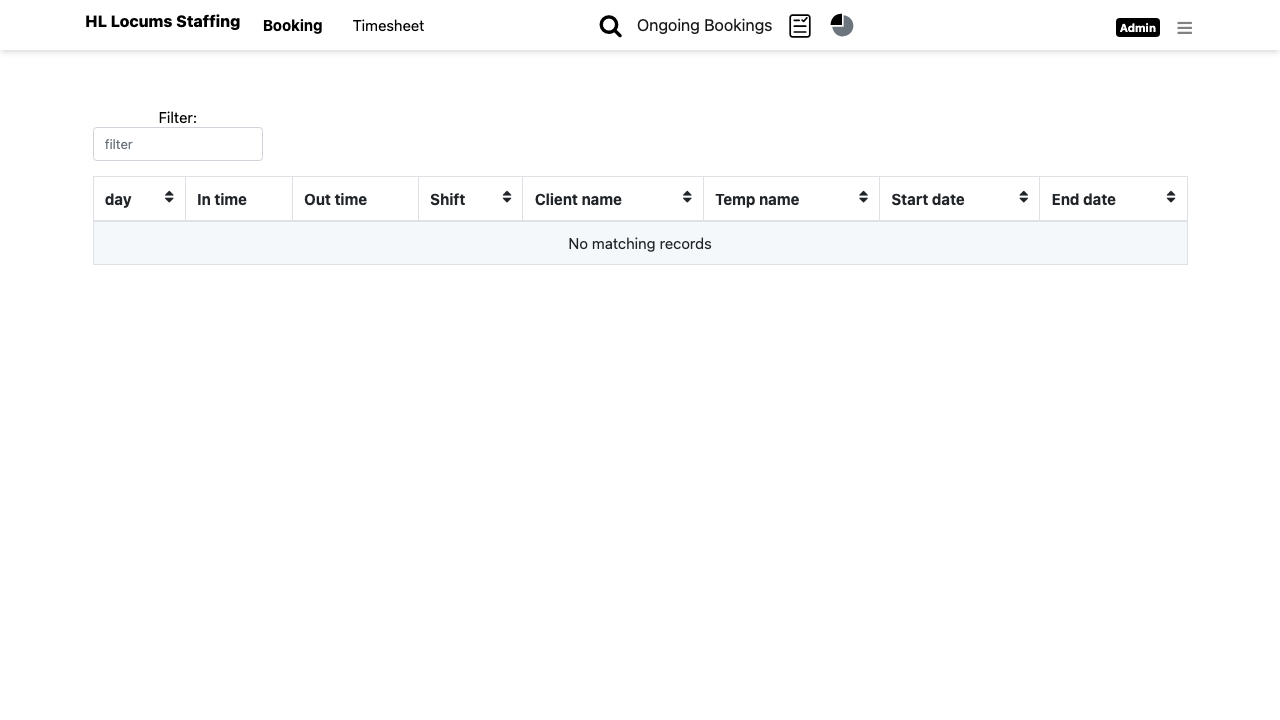1280x720 pixels.
Task: Click the No matching records message
Action: point(640,244)
